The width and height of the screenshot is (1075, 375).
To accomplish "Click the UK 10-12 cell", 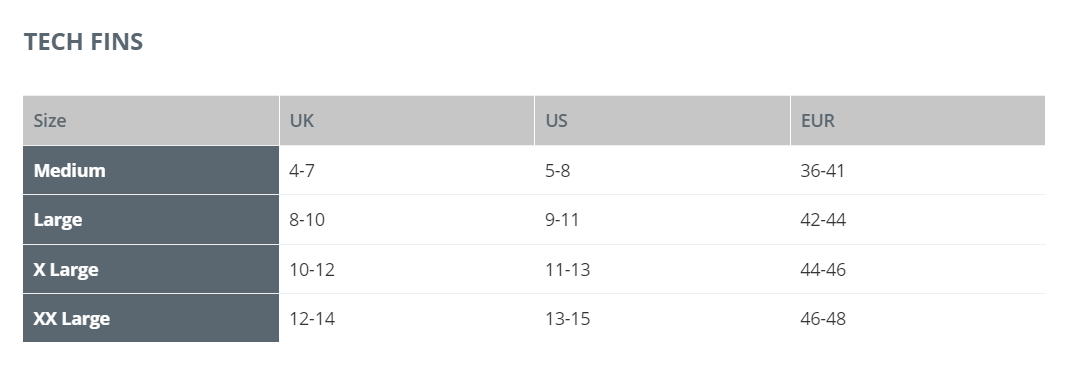I will point(407,269).
